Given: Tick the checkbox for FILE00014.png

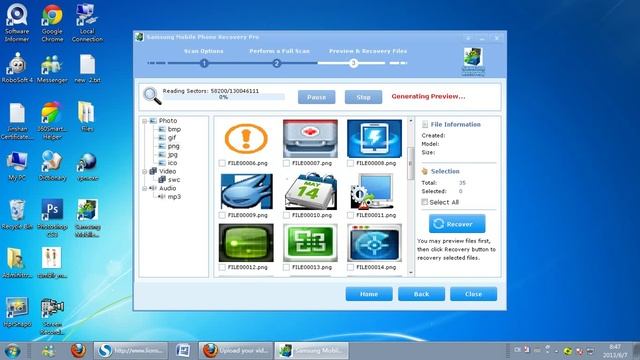Looking at the screenshot, I should pyautogui.click(x=350, y=267).
